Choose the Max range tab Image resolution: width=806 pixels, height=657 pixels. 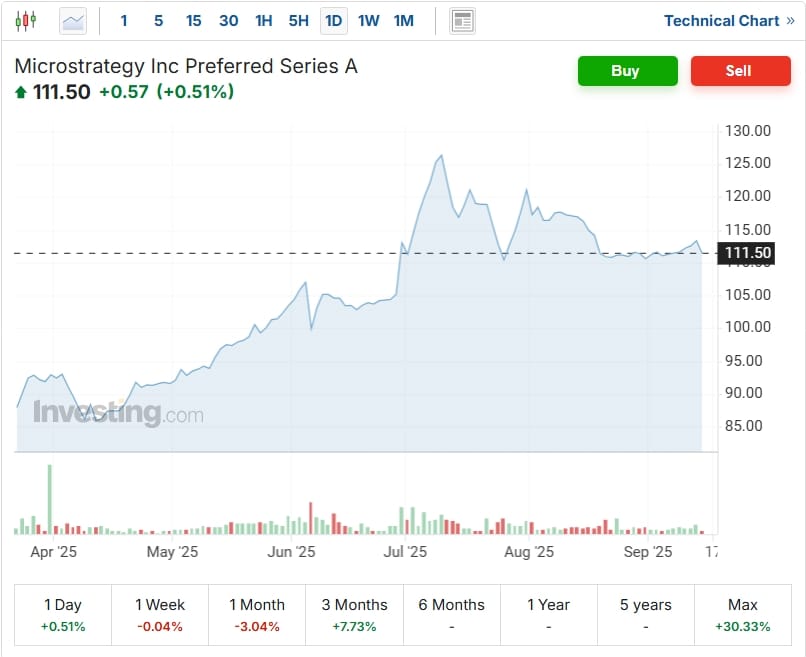pos(743,614)
